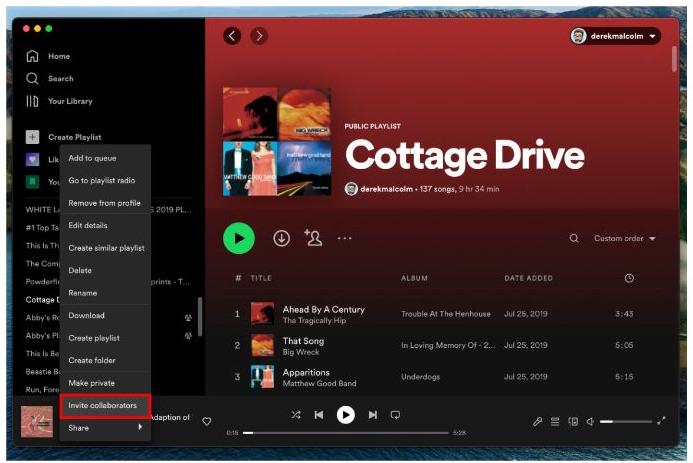This screenshot has height=463, width=693.
Task: Select Remove from profile
Action: [105, 203]
